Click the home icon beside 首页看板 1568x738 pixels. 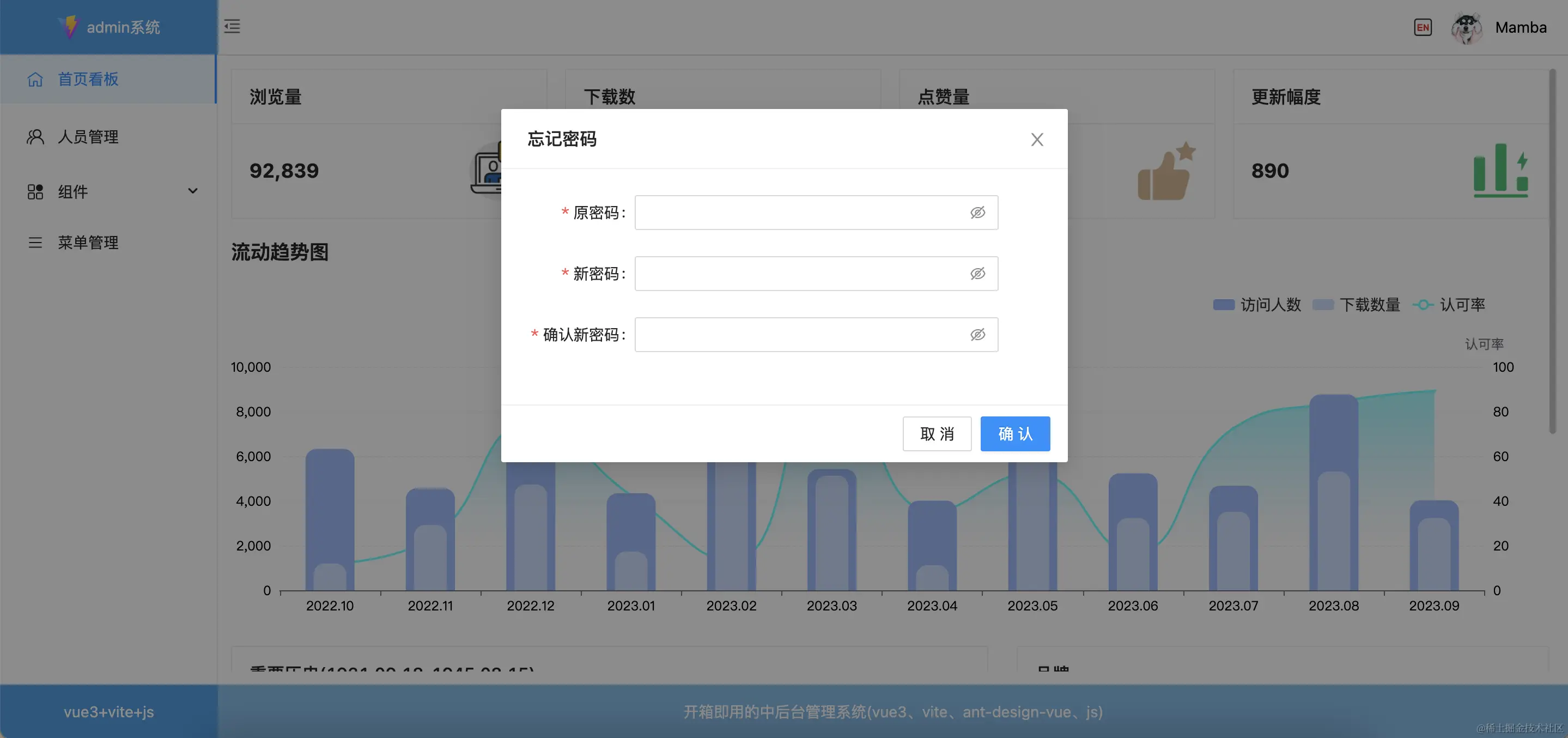click(35, 79)
